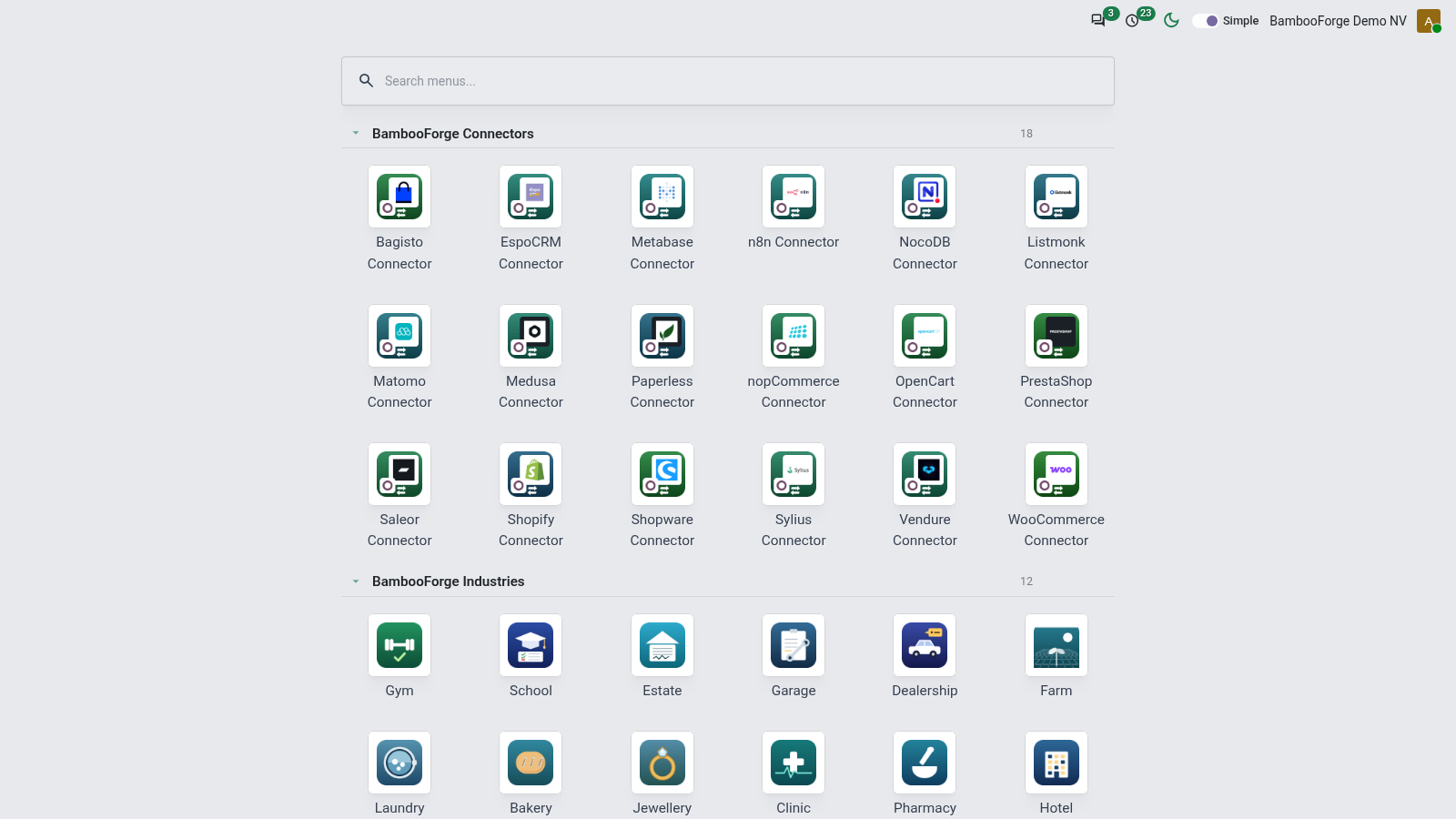Open the Hotel app
This screenshot has width=1456, height=819.
(1057, 763)
